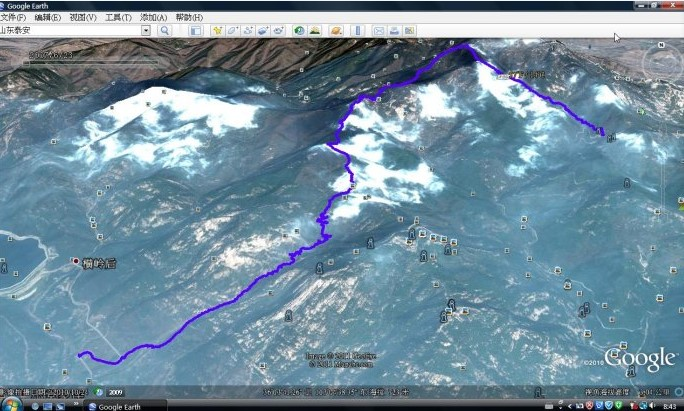Screen dimensions: 684x411
Task: Open the Windows Start orb
Action: pos(10,404)
